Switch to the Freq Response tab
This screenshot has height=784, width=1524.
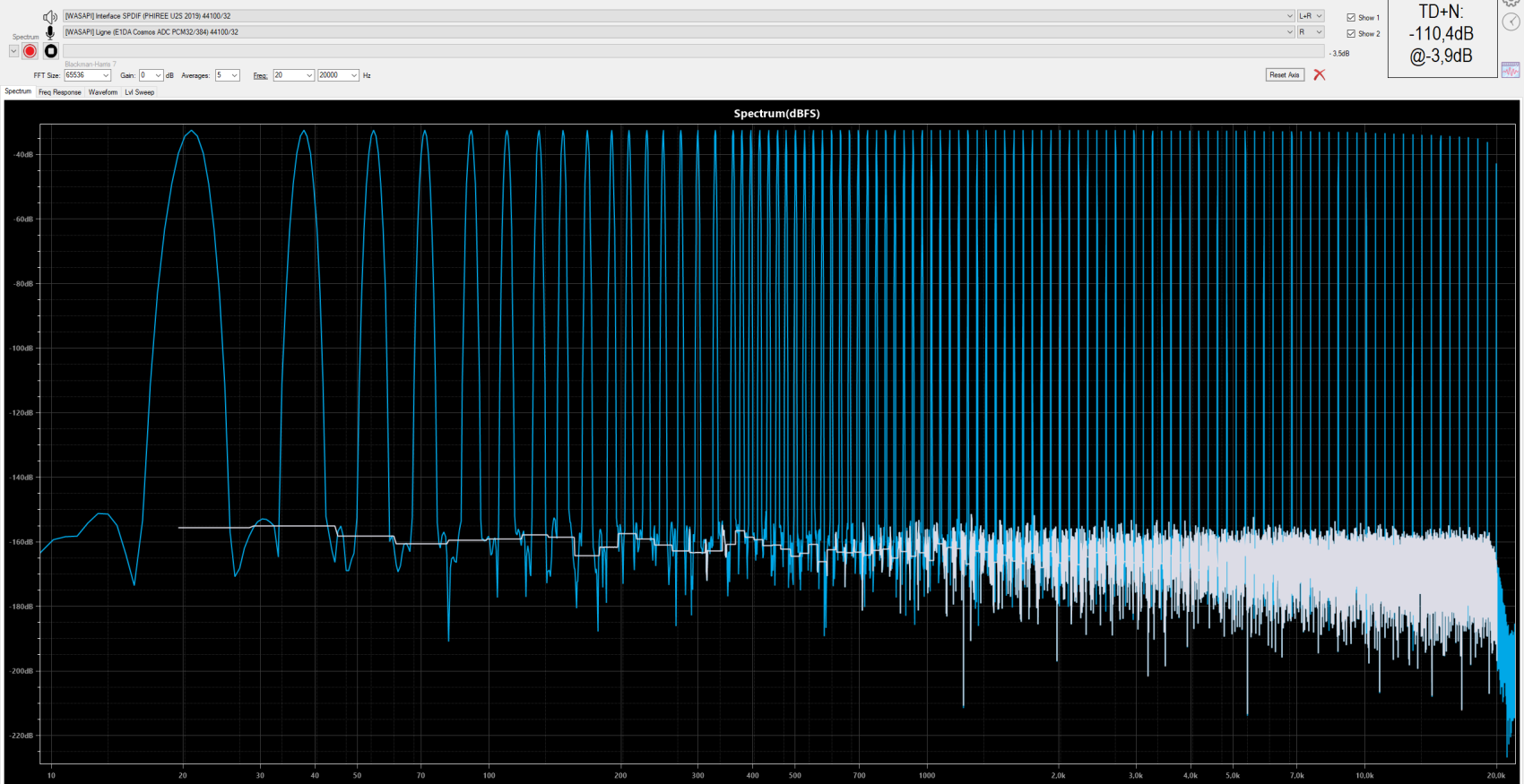(x=60, y=92)
